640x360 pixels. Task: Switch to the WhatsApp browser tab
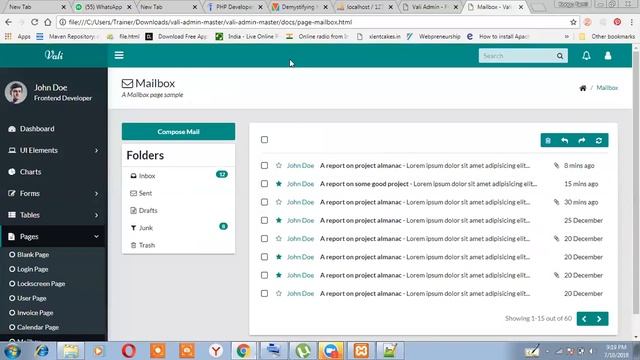pos(102,7)
